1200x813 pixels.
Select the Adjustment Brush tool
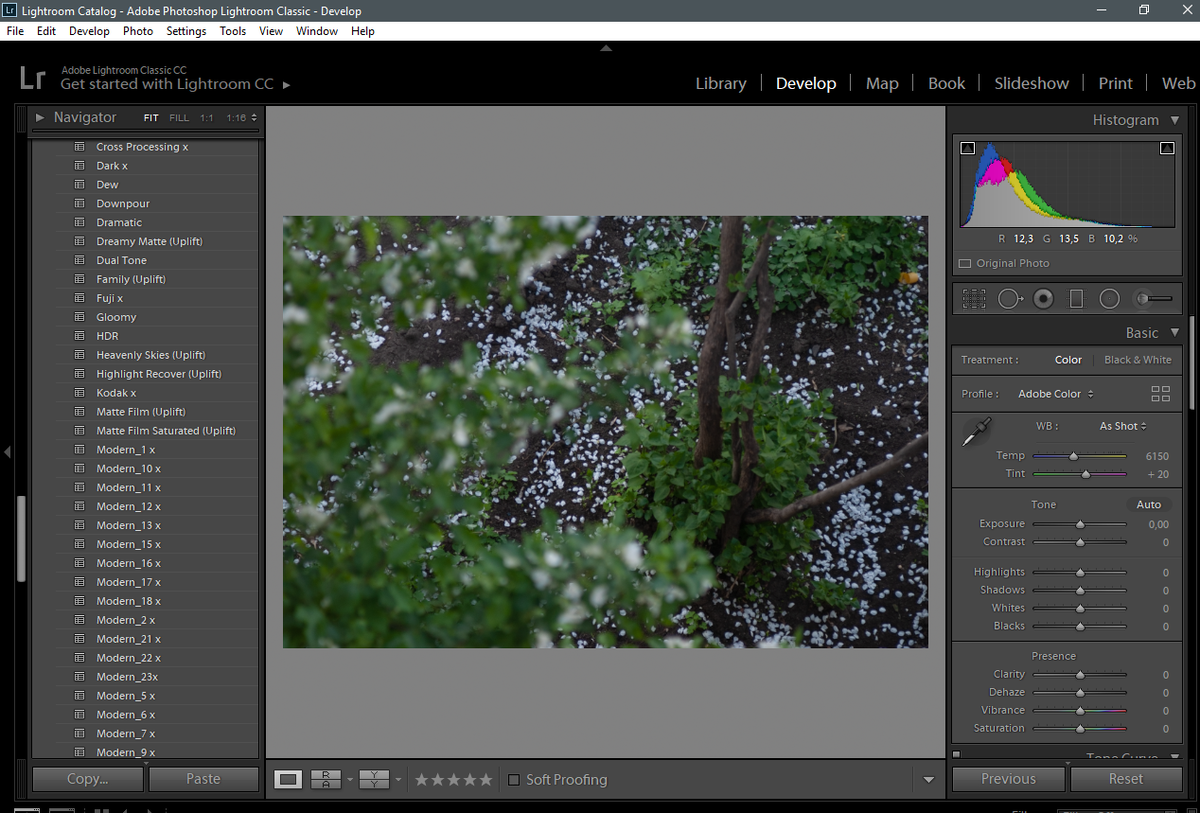[1153, 298]
